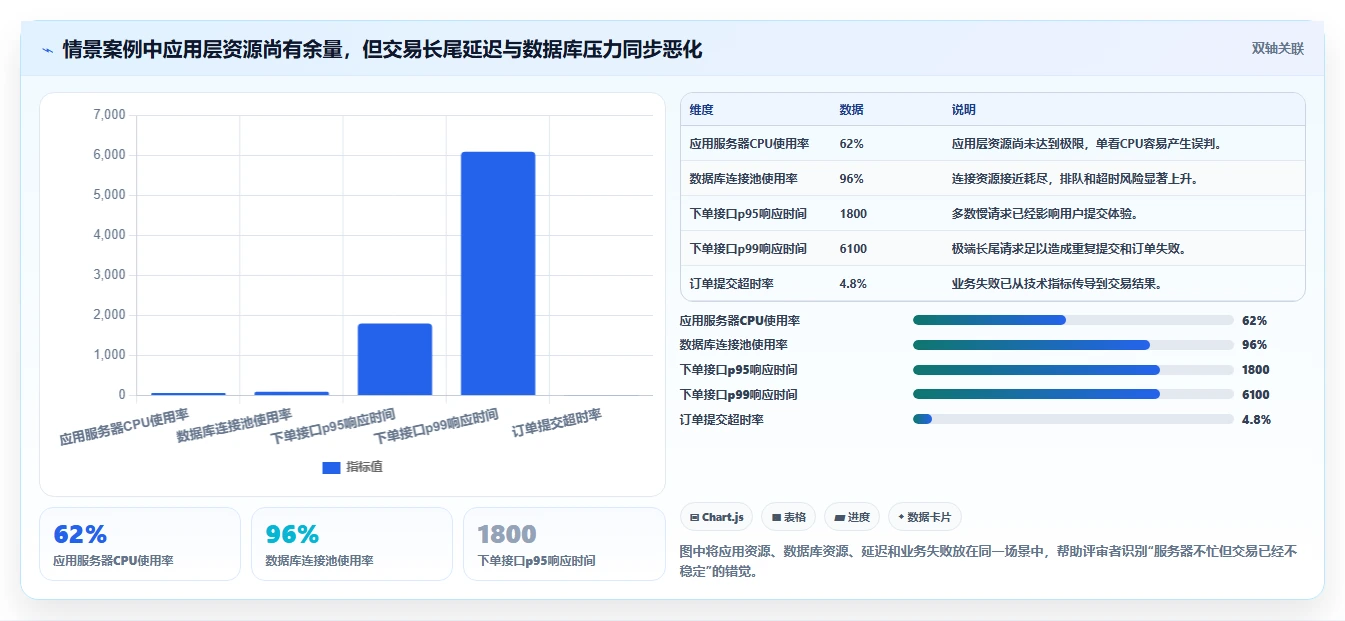Click 应用服务器CPU使用率 cell in the table
The height and width of the screenshot is (621, 1345).
click(749, 144)
